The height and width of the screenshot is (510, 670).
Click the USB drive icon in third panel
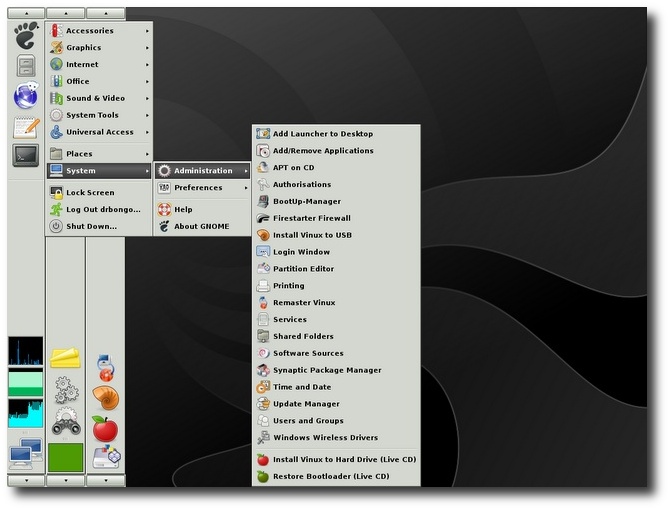coord(105,368)
